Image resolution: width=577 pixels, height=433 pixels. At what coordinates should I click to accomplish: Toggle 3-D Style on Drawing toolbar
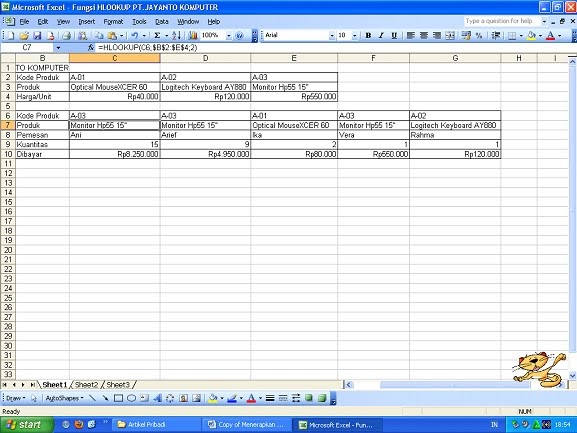coord(322,398)
